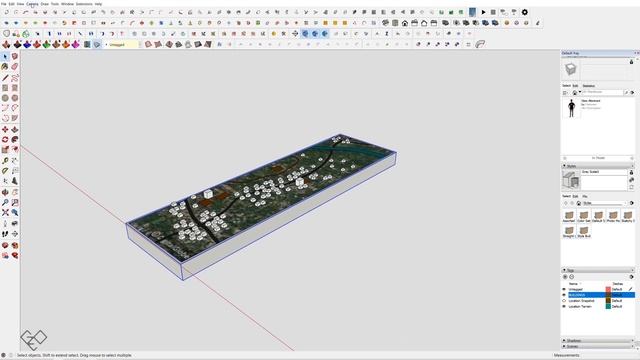This screenshot has width=640, height=360.
Task: Open the File menu
Action: tap(4, 4)
